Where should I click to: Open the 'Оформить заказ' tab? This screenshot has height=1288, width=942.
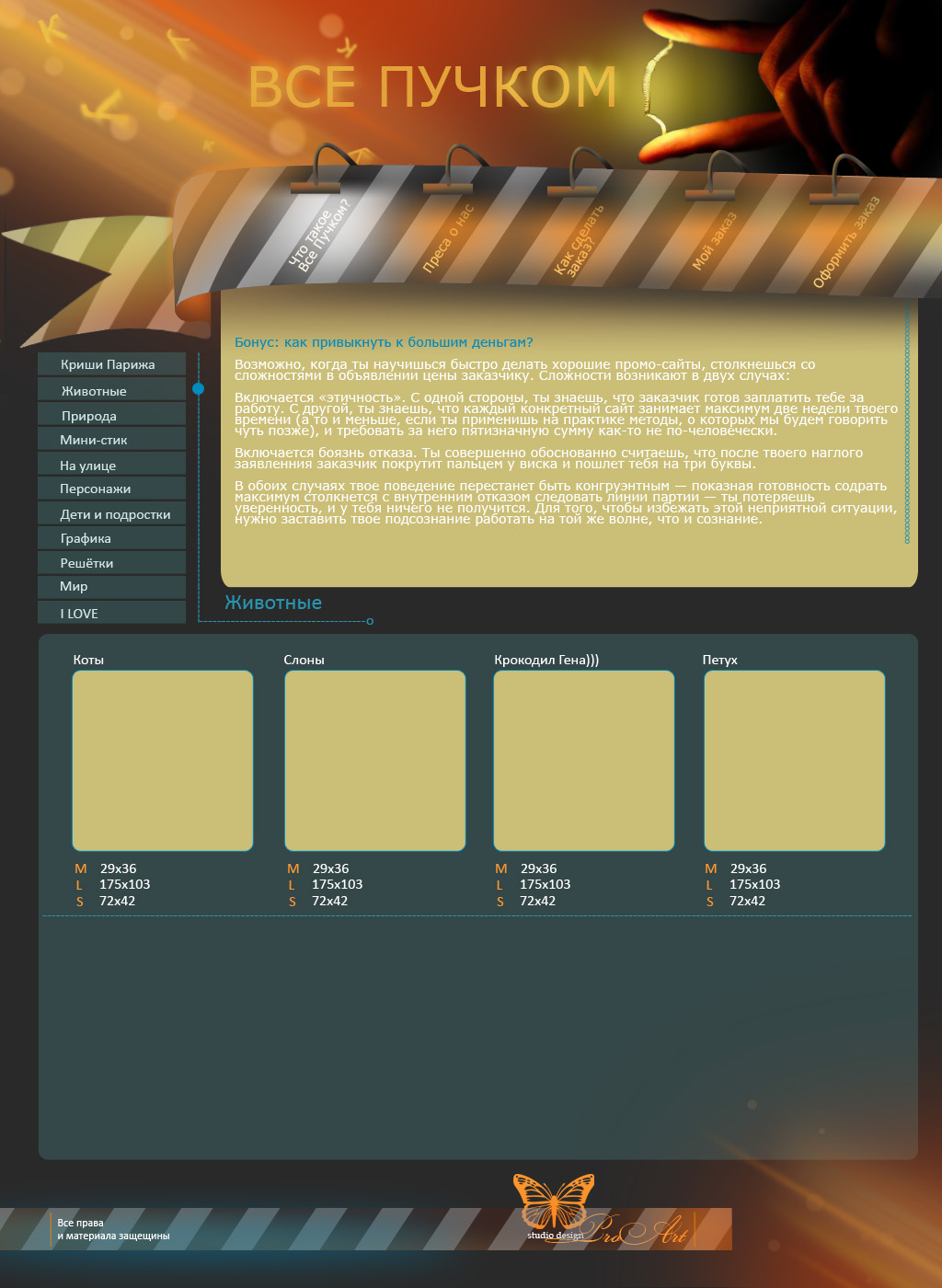[x=846, y=242]
